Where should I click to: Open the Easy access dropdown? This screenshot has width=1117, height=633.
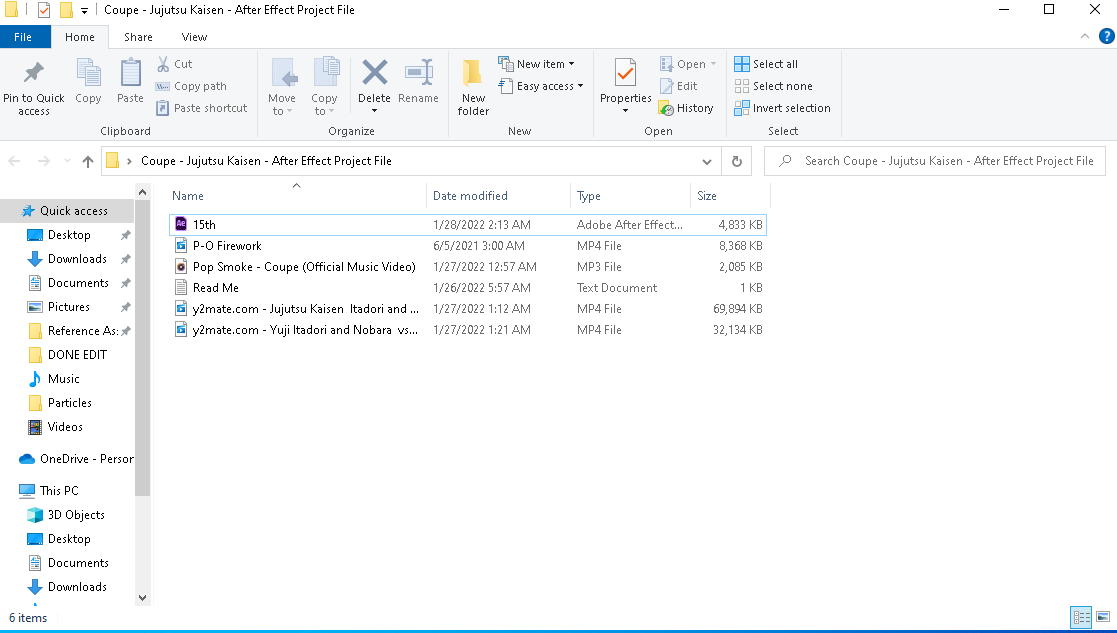[x=541, y=86]
